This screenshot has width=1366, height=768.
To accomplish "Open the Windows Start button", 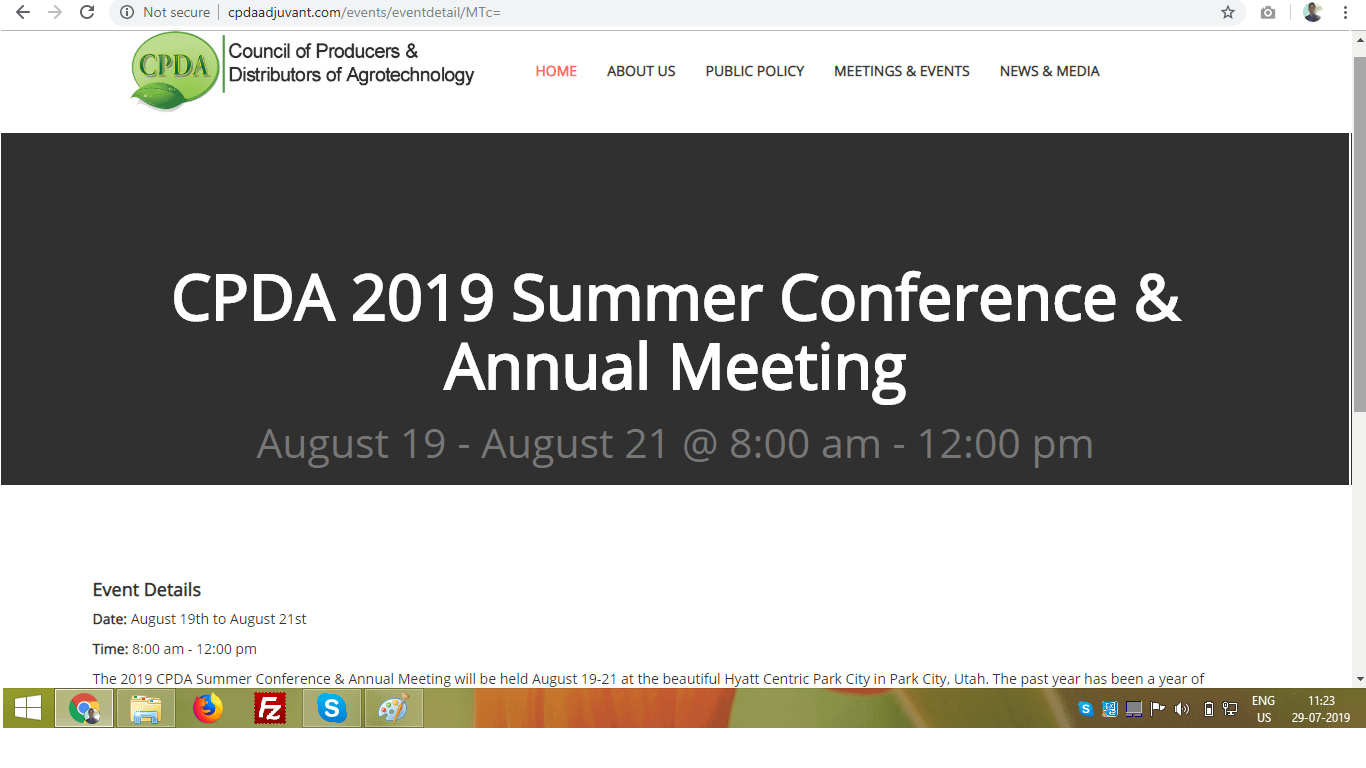I will tap(27, 709).
